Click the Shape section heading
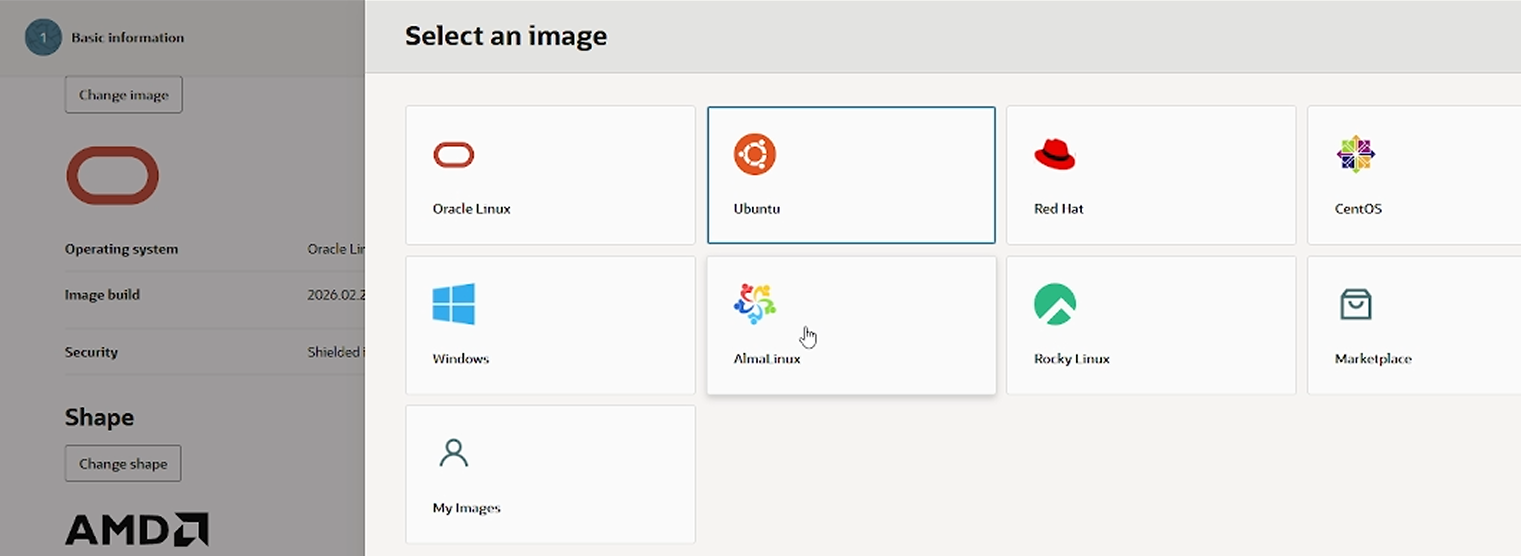This screenshot has width=1521, height=556. click(x=99, y=417)
